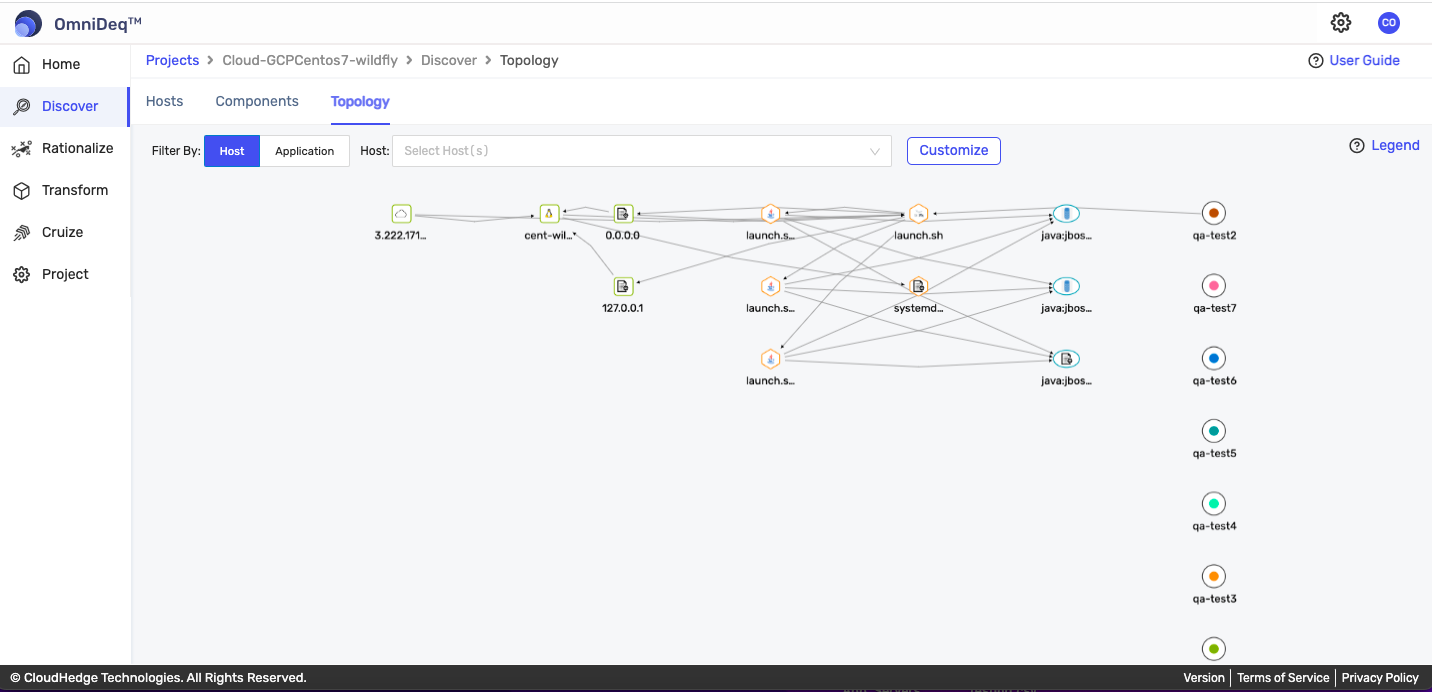This screenshot has width=1432, height=692.
Task: Switch to the Components tab
Action: [257, 101]
